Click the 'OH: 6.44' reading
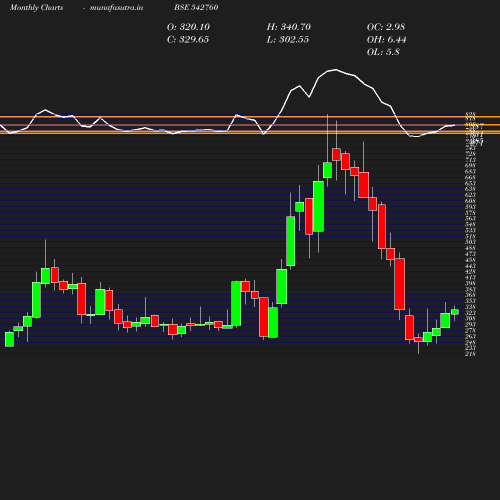Image resolution: width=500 pixels, height=500 pixels. click(386, 40)
